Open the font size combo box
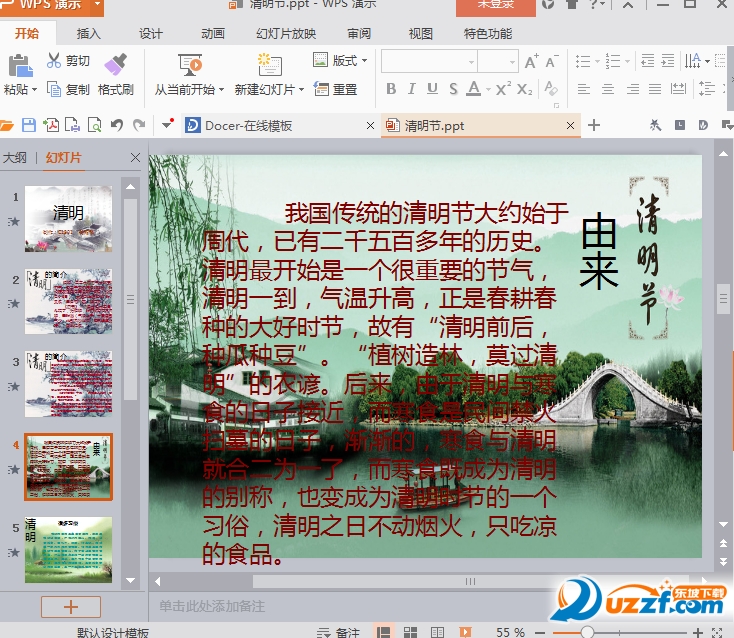The height and width of the screenshot is (638, 734). (x=498, y=61)
